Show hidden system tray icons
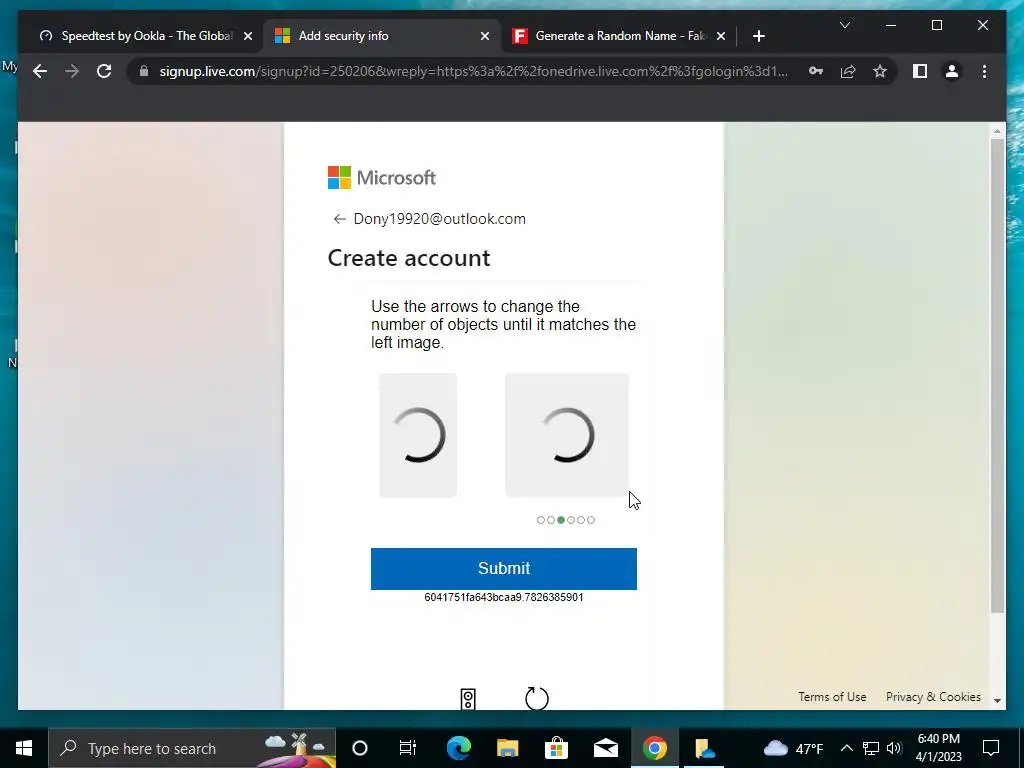Image resolution: width=1024 pixels, height=768 pixels. [846, 748]
